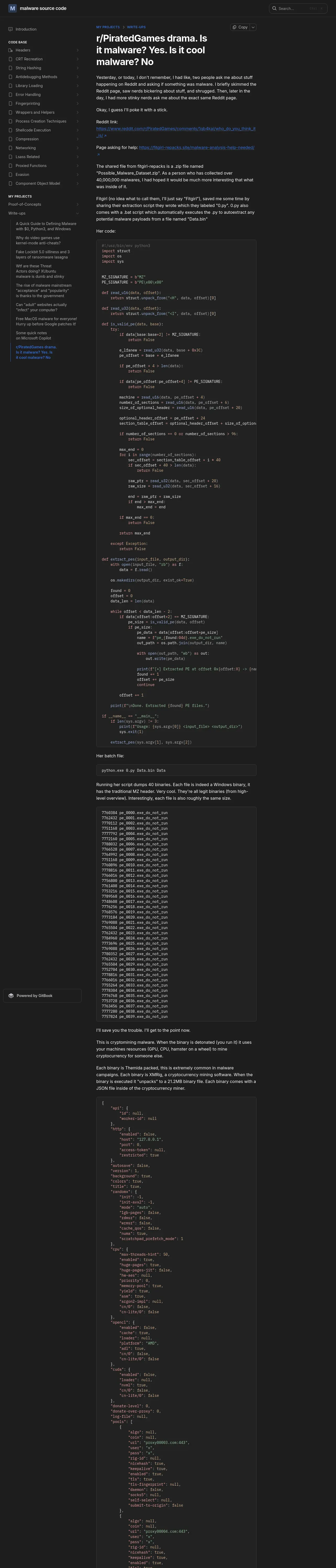The height and width of the screenshot is (1568, 336).
Task: Click the Proxied Functions page icon
Action: tap(10, 166)
